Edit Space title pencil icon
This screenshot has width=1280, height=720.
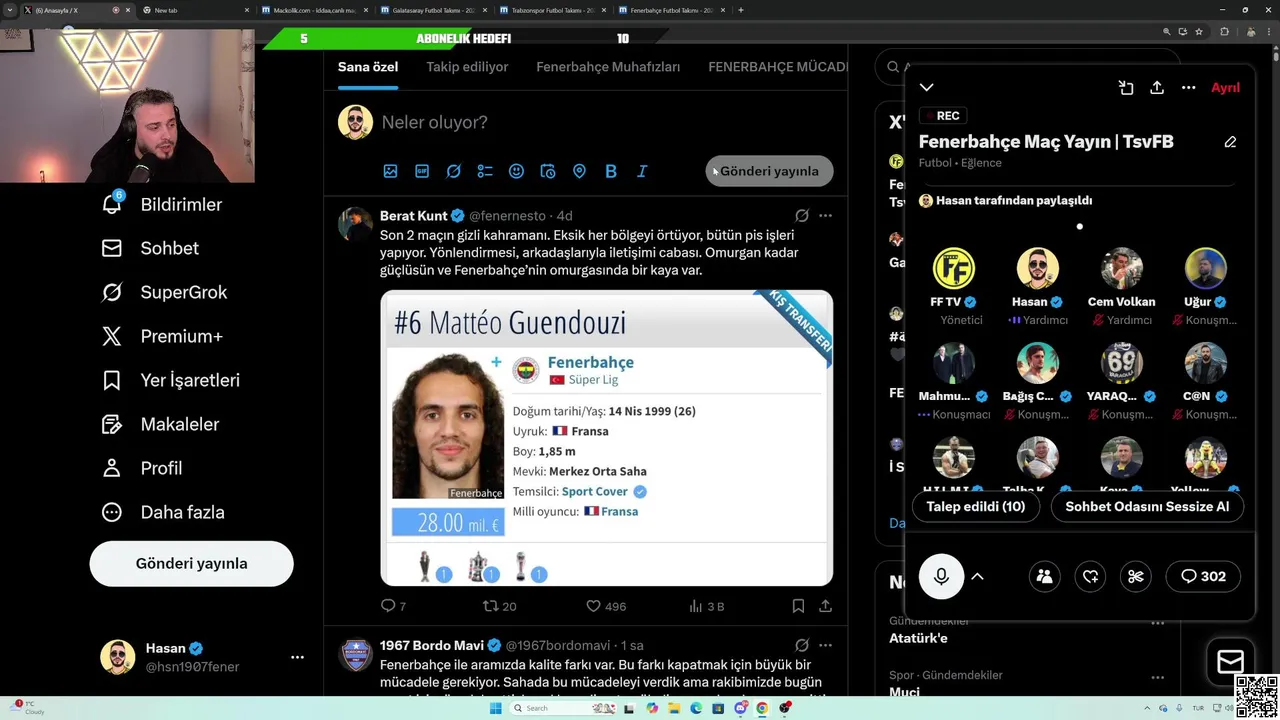(x=1230, y=142)
